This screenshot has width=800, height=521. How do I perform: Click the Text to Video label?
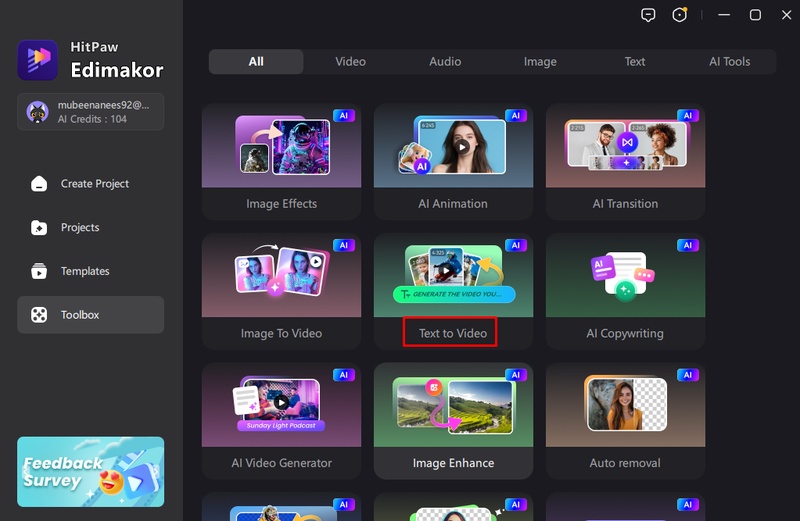tap(453, 333)
